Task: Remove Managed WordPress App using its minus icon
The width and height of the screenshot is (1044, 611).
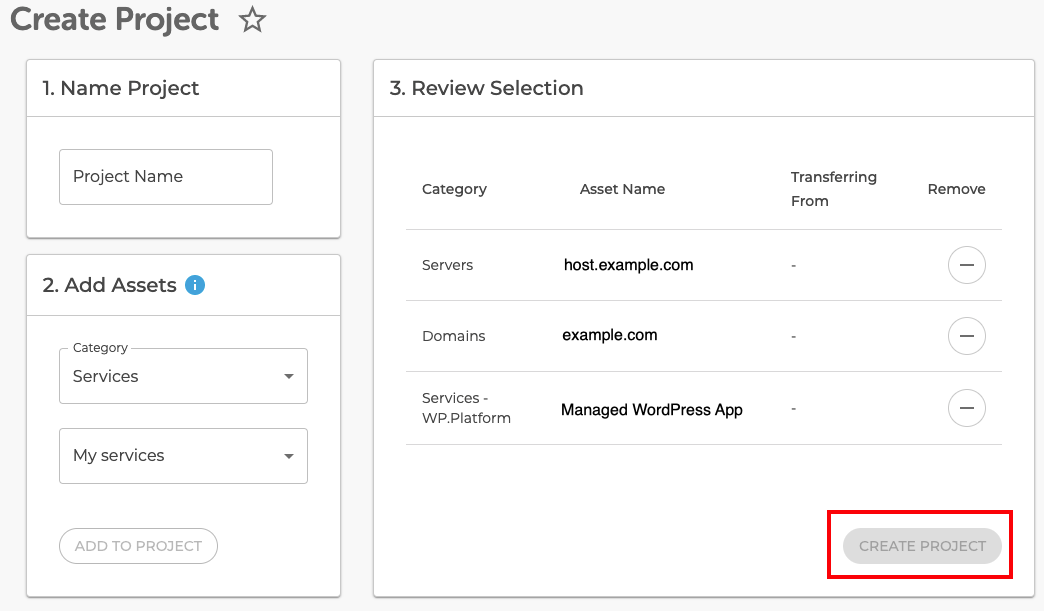Action: [x=966, y=408]
